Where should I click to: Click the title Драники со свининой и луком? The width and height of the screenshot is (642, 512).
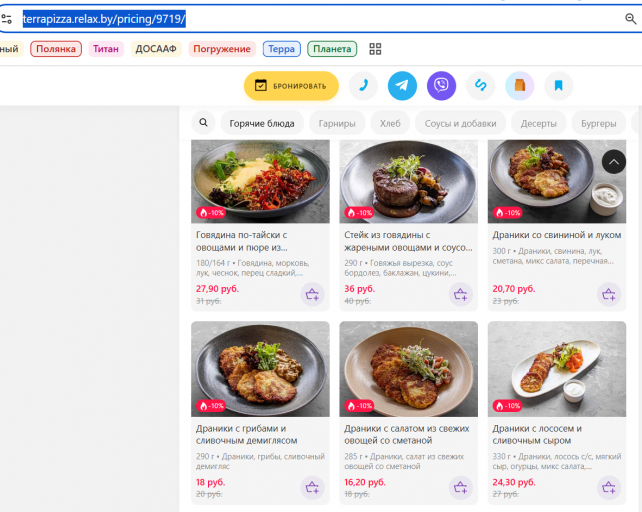(x=557, y=235)
